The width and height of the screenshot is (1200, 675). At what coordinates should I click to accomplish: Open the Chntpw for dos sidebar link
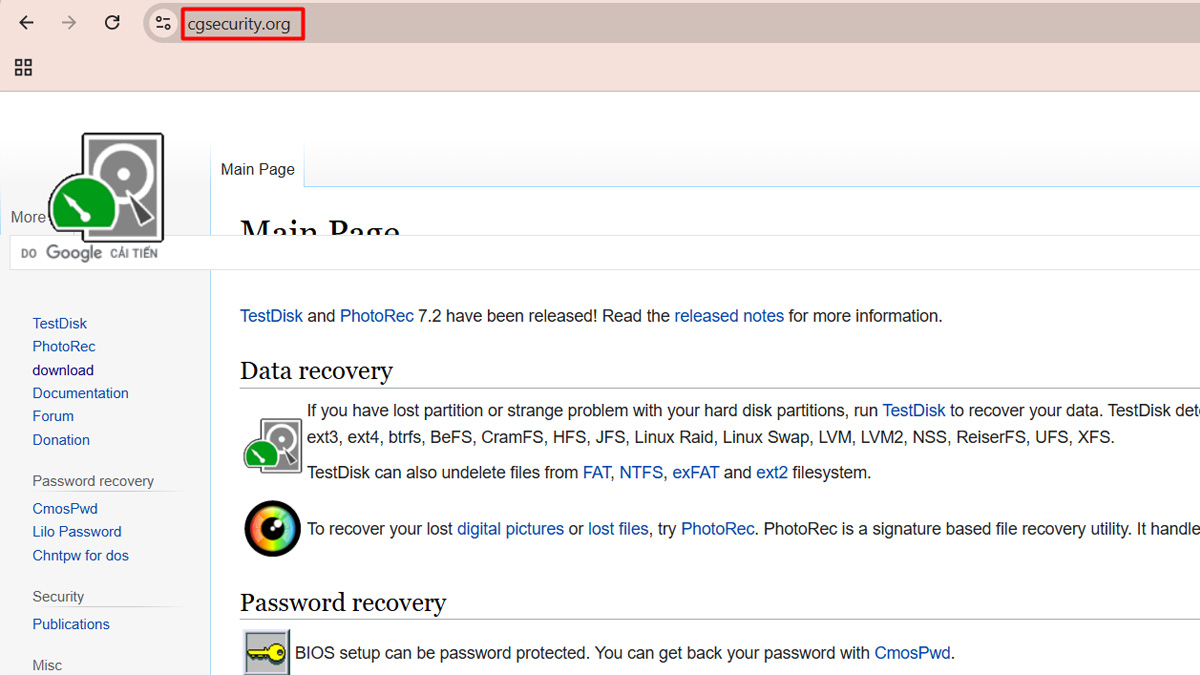pos(81,555)
